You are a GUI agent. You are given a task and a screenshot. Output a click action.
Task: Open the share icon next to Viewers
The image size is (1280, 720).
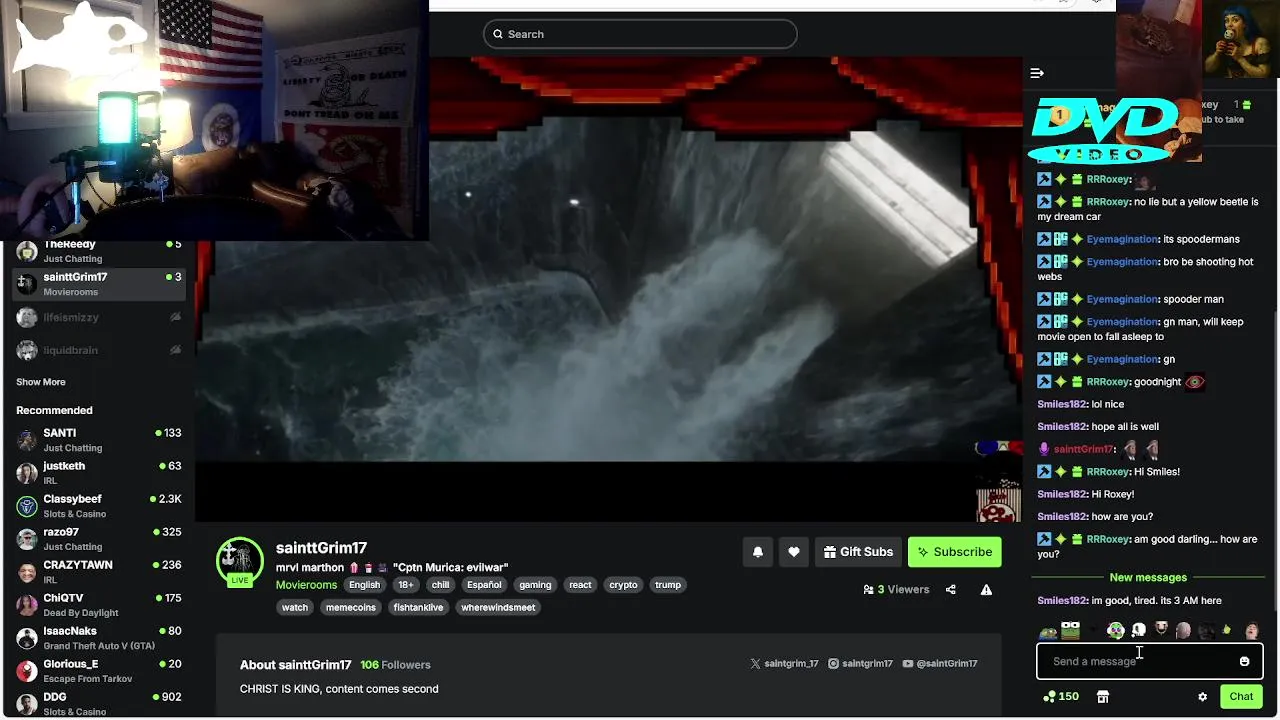[951, 590]
